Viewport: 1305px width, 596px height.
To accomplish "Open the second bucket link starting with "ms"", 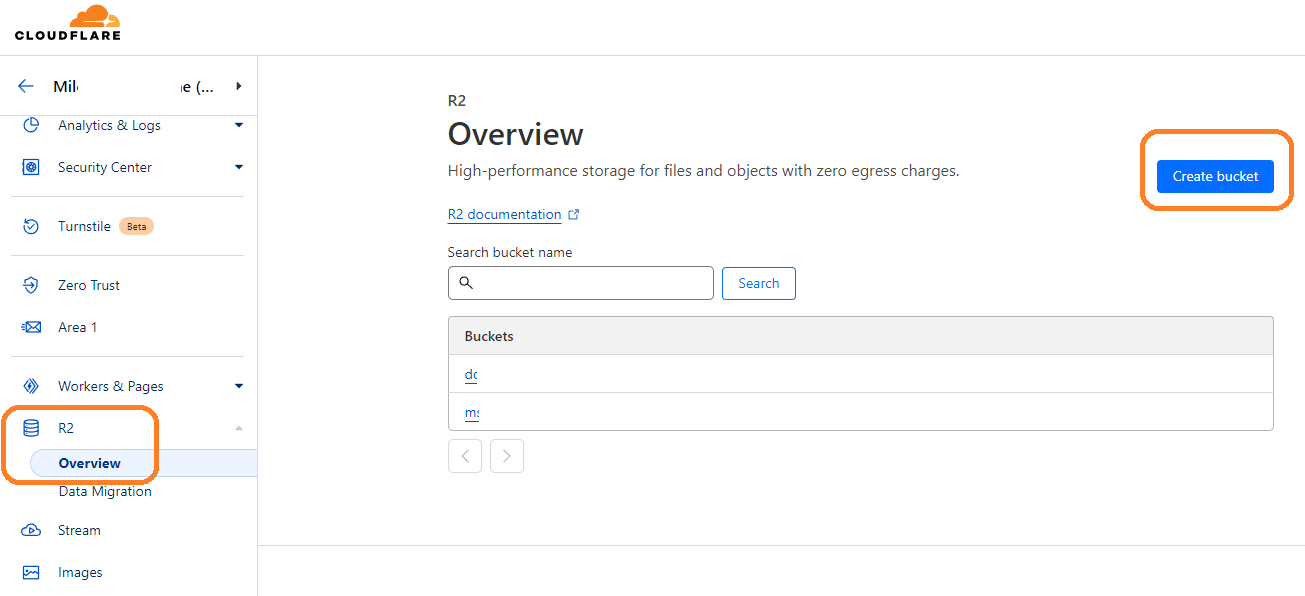I will point(472,412).
